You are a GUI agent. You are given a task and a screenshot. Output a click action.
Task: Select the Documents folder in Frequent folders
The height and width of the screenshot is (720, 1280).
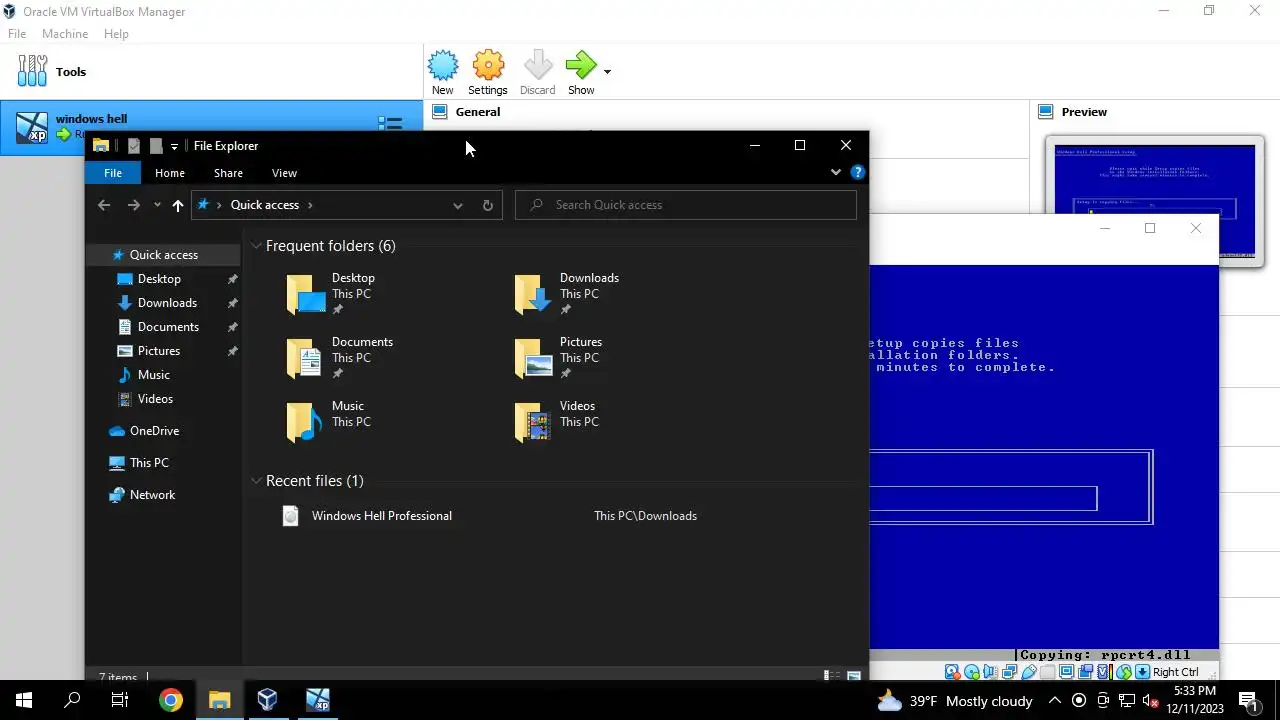pyautogui.click(x=340, y=358)
